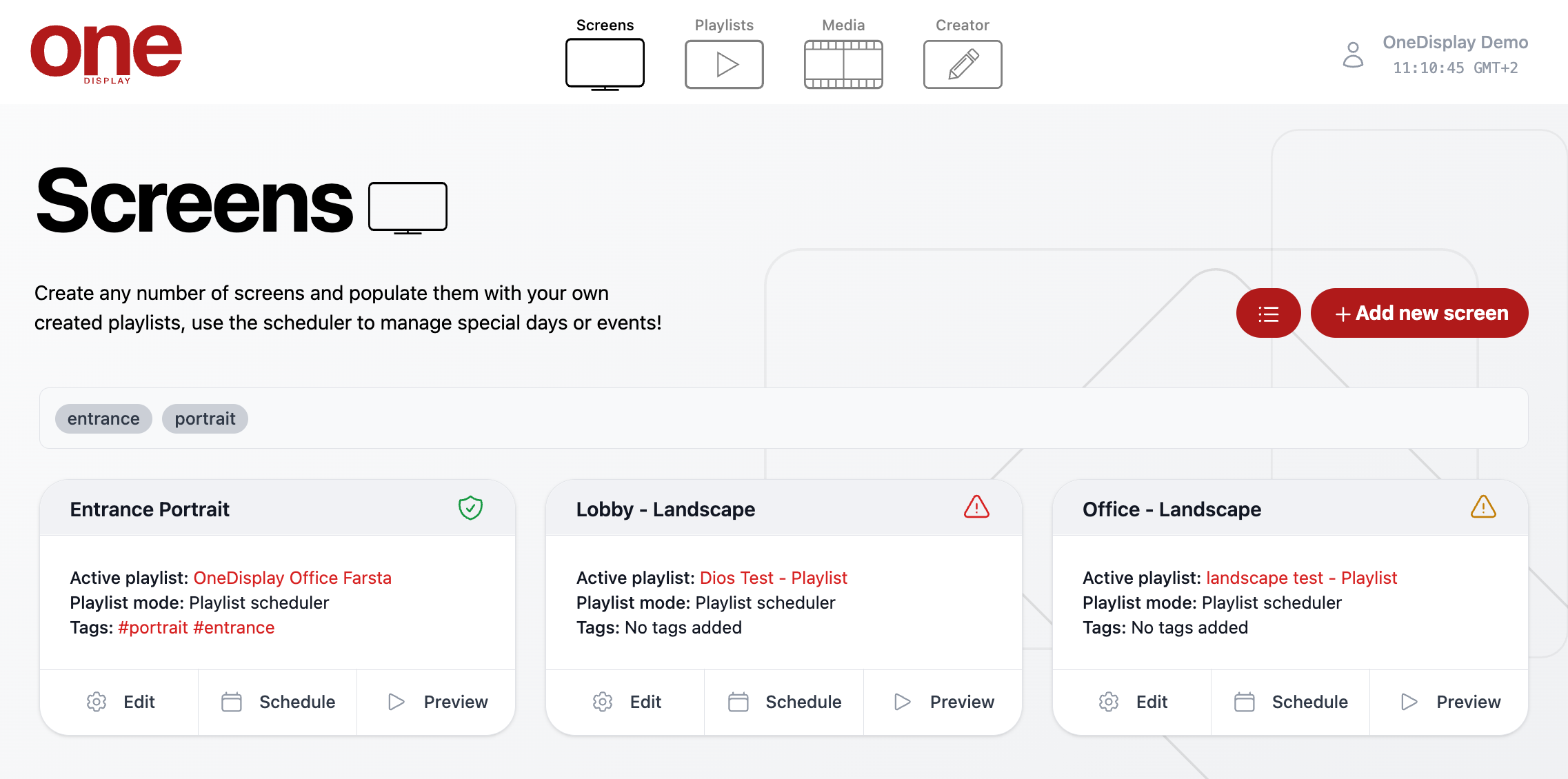Open the Dios Test - Playlist link
Viewport: 1568px width, 779px height.
coord(773,578)
